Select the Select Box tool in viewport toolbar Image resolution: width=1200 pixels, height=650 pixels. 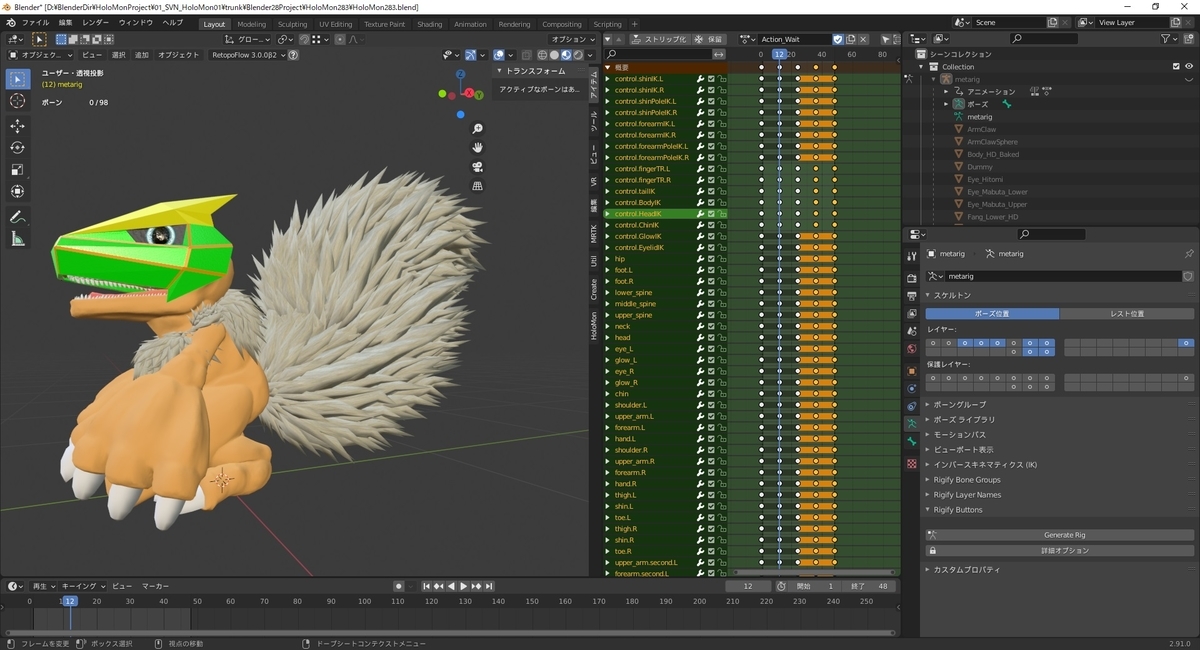tap(18, 78)
